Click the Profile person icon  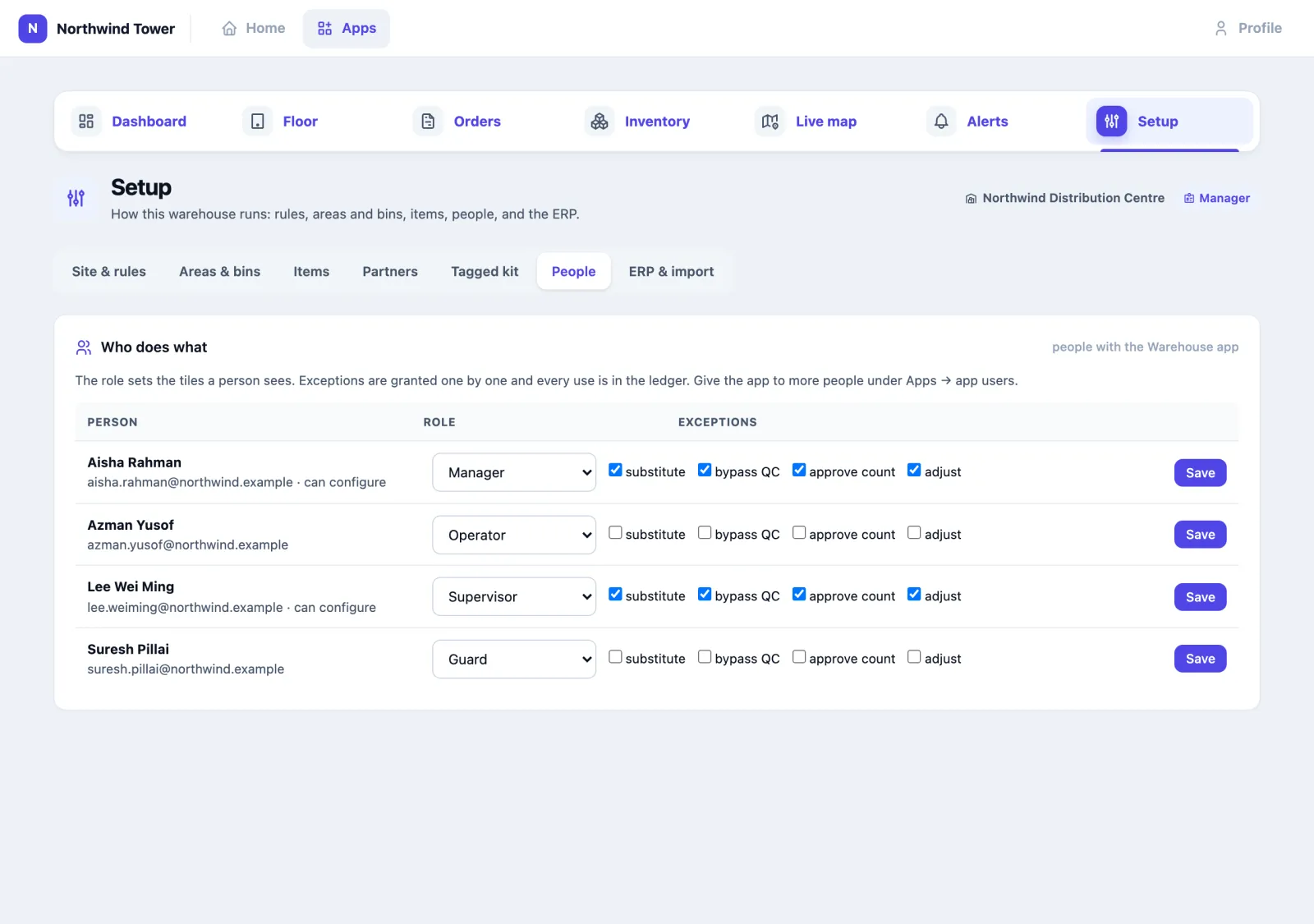[1221, 28]
